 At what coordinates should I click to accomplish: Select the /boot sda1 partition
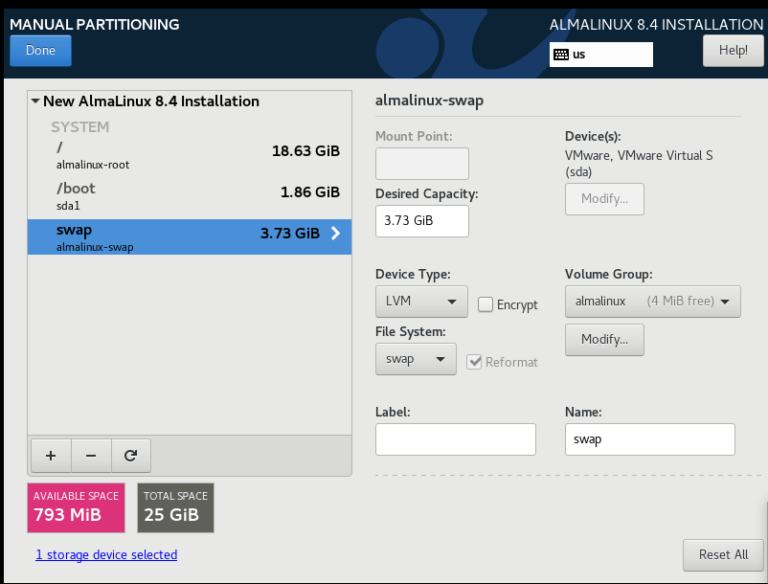(190, 196)
